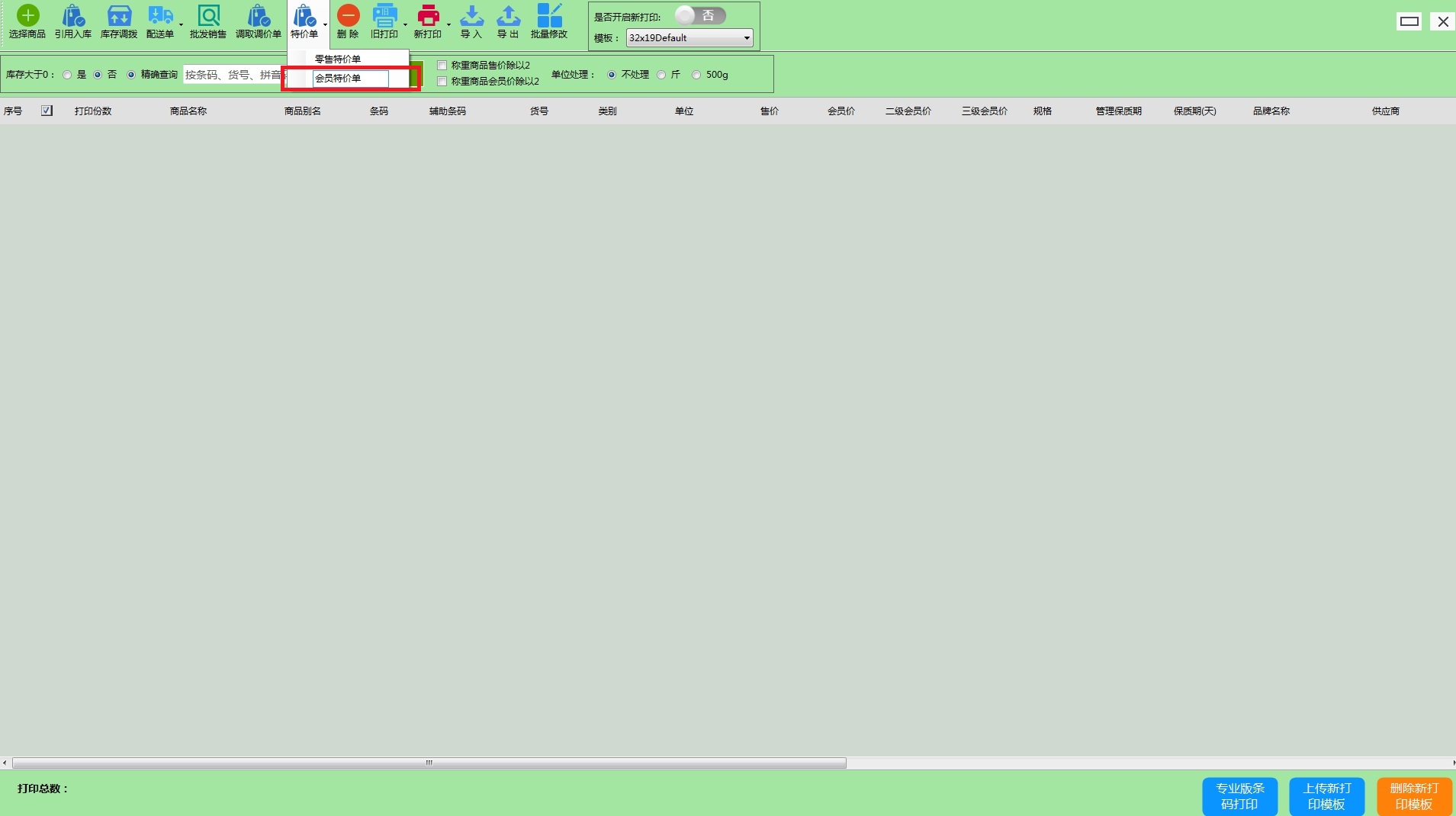
Task: Toggle the 是否开启新打印 switch
Action: tap(700, 16)
